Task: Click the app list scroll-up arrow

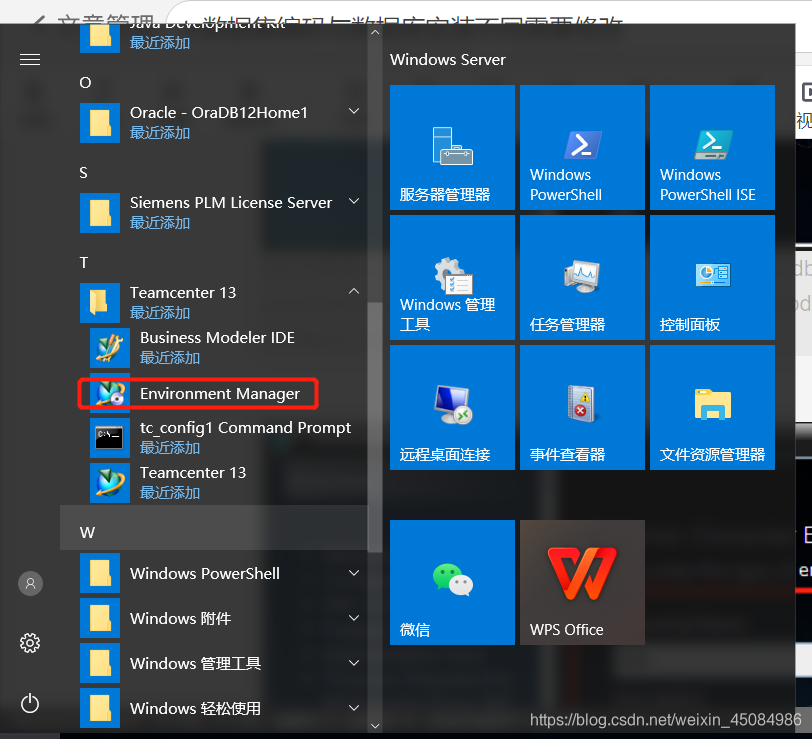Action: tap(375, 32)
